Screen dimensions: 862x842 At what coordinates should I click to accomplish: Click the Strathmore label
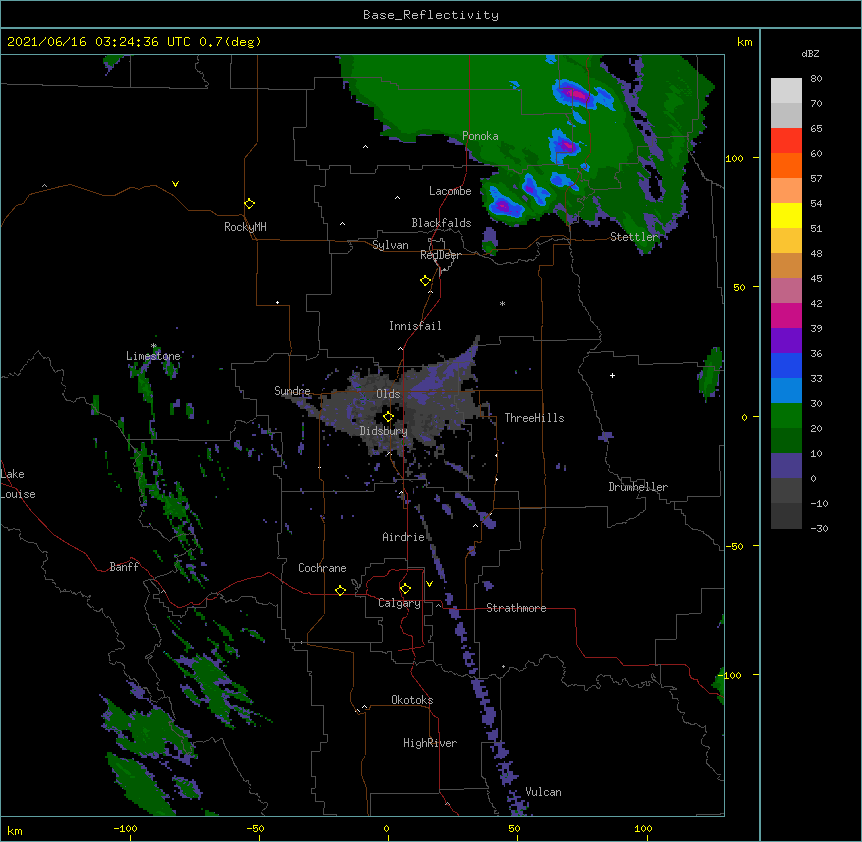(516, 608)
